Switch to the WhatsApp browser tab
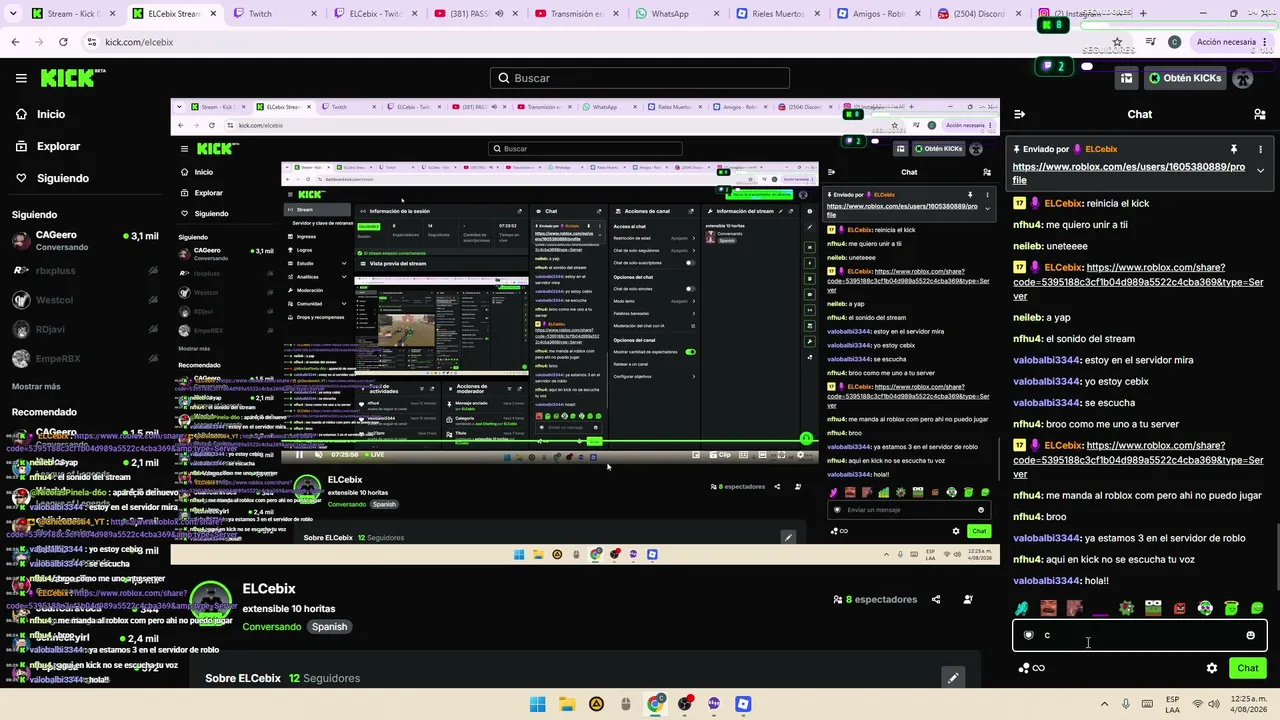 (x=670, y=14)
